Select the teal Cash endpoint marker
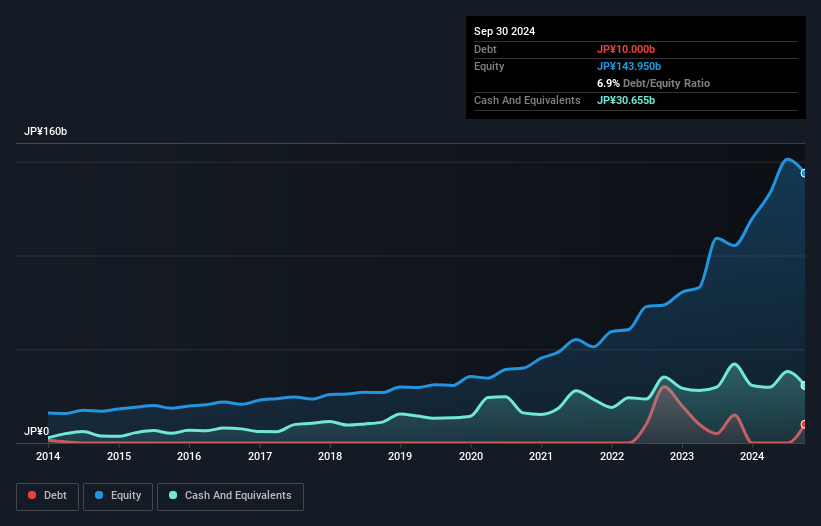This screenshot has width=821, height=526. click(x=804, y=385)
